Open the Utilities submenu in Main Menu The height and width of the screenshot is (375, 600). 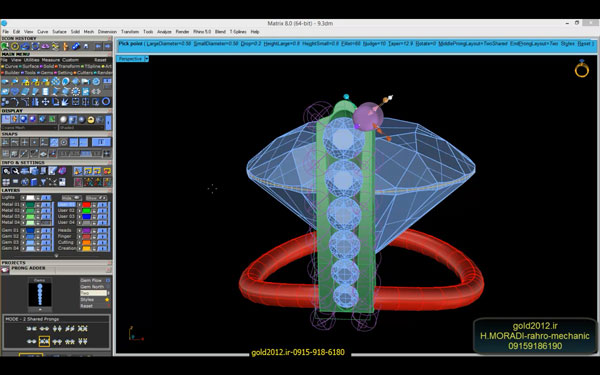click(31, 60)
